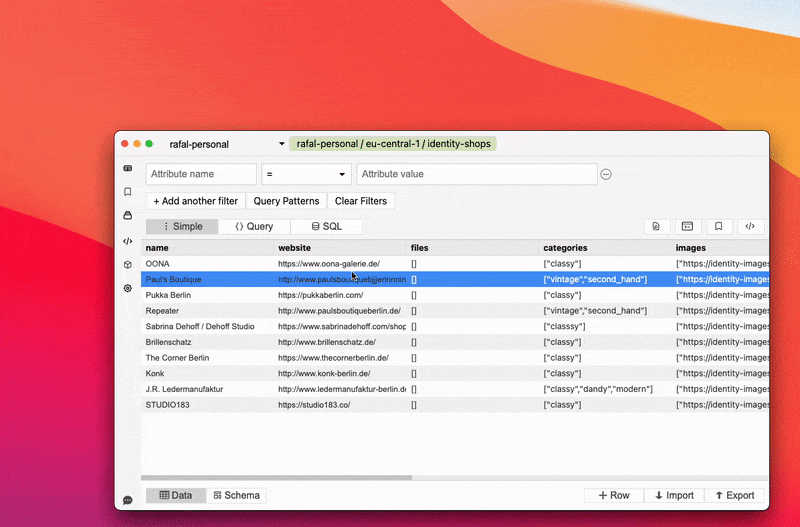Click the files column header
This screenshot has height=527, width=800.
(x=472, y=248)
